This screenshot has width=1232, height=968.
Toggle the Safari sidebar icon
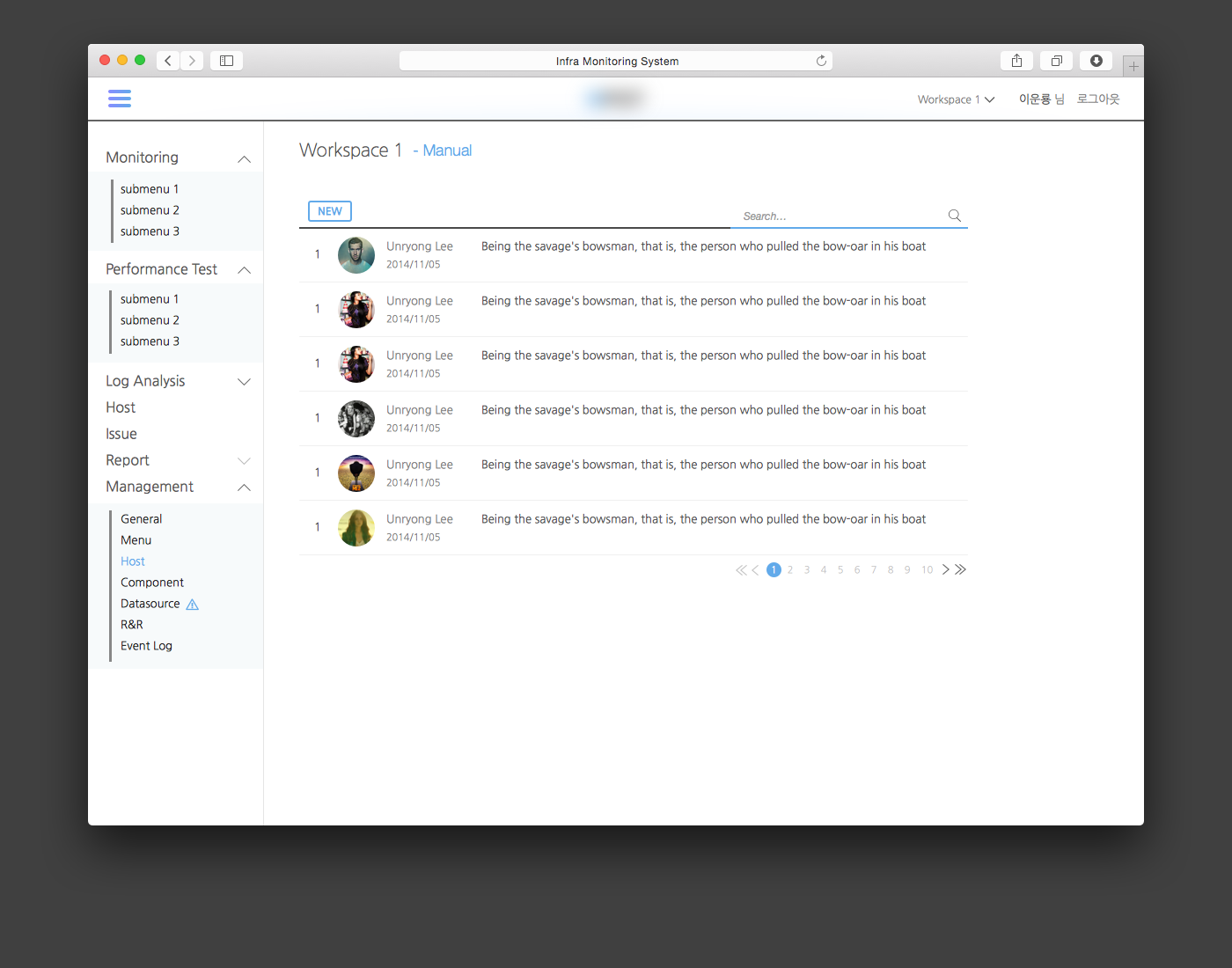tap(226, 61)
